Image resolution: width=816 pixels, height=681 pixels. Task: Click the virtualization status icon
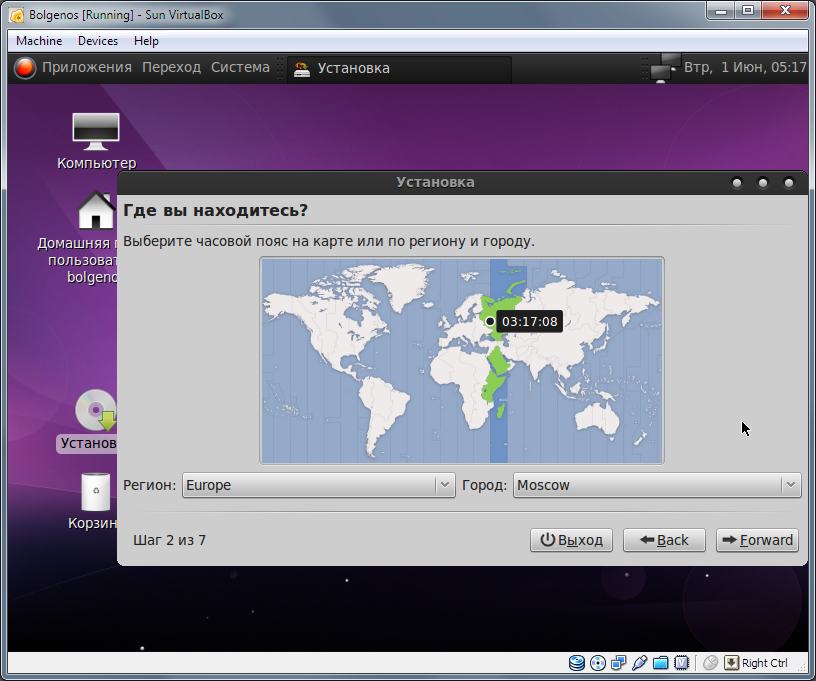pyautogui.click(x=681, y=663)
